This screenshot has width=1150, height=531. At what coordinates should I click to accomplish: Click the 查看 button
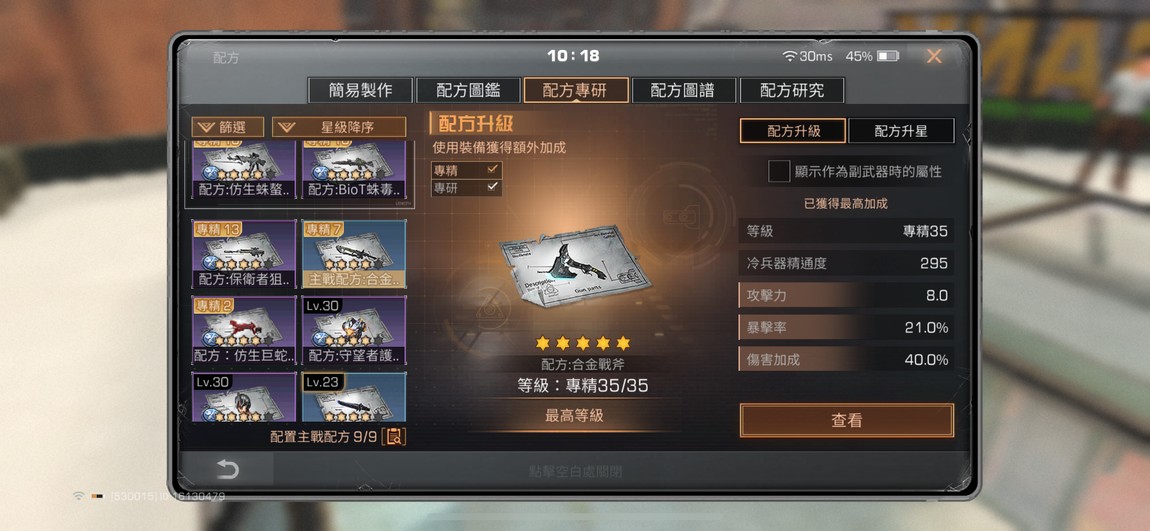click(846, 420)
